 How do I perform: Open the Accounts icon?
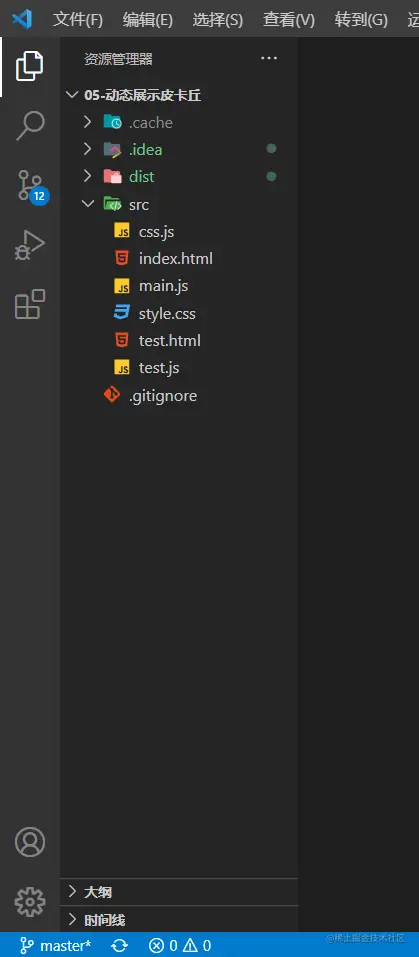pyautogui.click(x=29, y=842)
